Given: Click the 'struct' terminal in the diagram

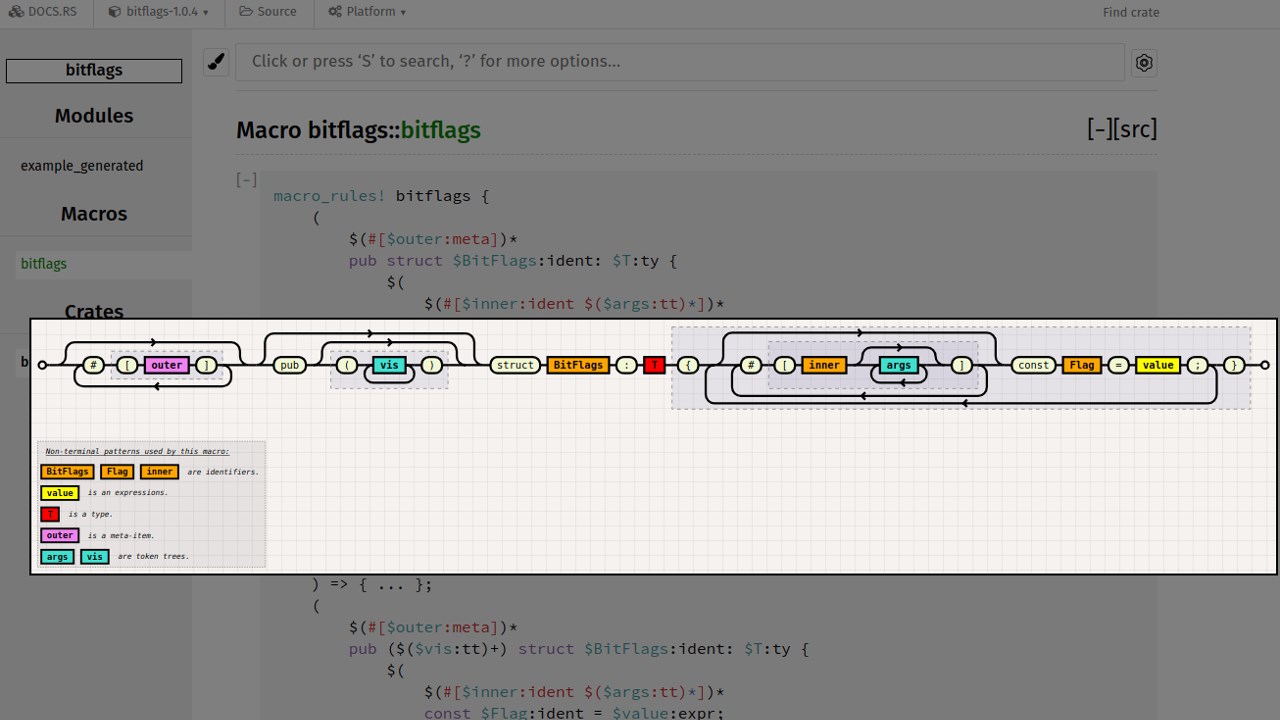Looking at the screenshot, I should point(515,365).
